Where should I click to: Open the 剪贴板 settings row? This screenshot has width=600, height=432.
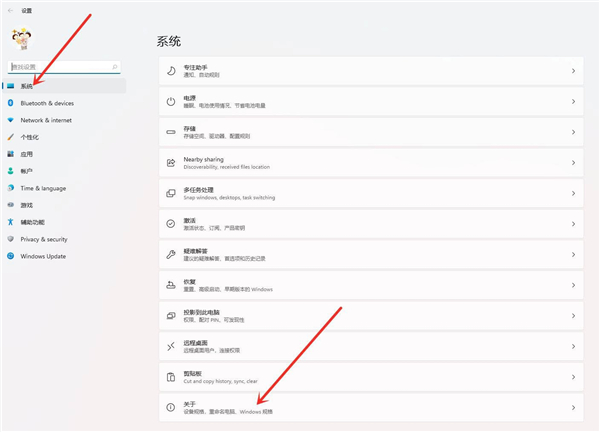370,377
